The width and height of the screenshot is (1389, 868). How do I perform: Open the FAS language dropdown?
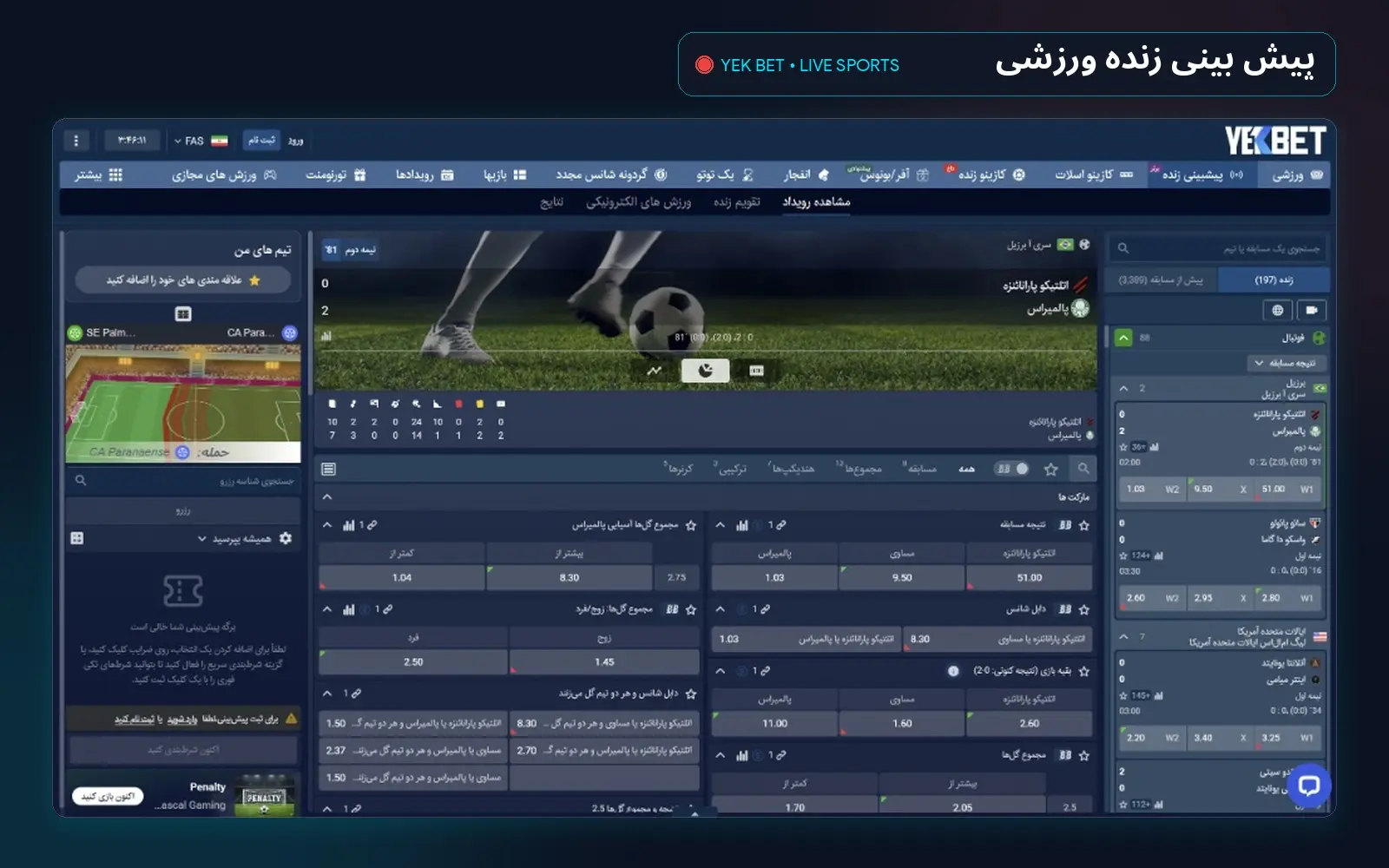(201, 141)
